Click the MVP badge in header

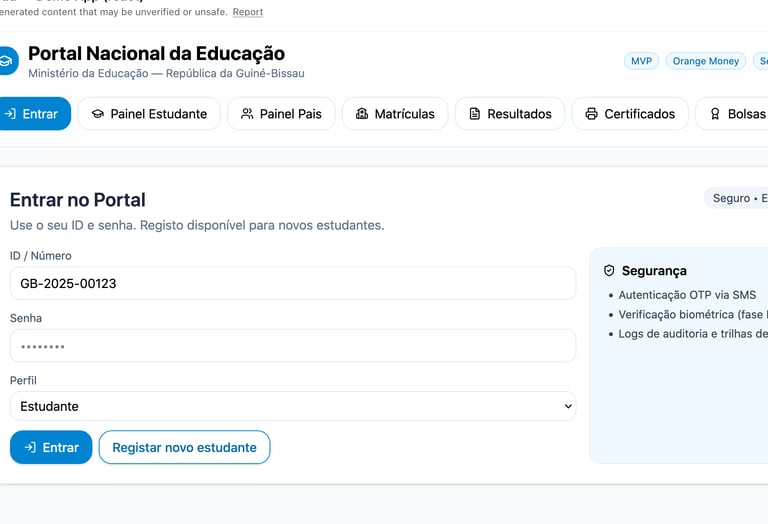[641, 61]
